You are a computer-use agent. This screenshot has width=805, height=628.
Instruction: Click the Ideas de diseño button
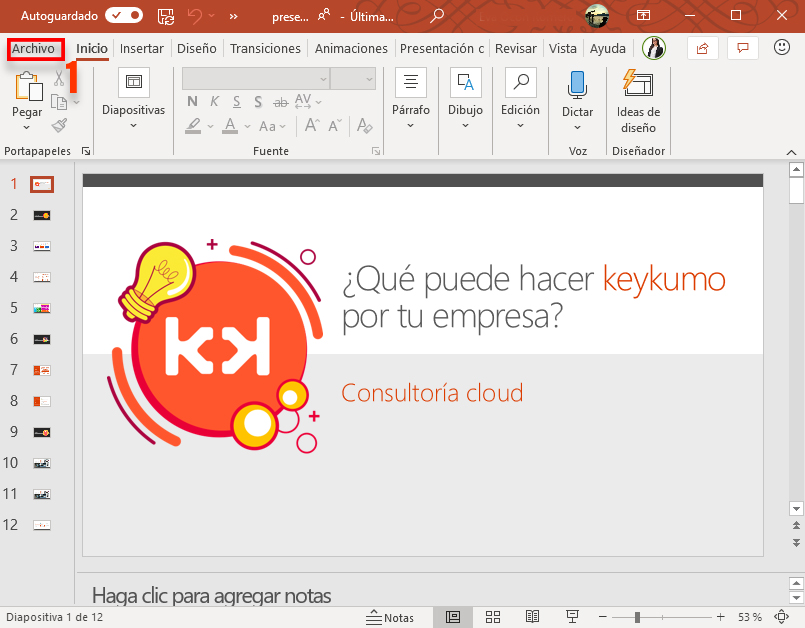pyautogui.click(x=638, y=100)
